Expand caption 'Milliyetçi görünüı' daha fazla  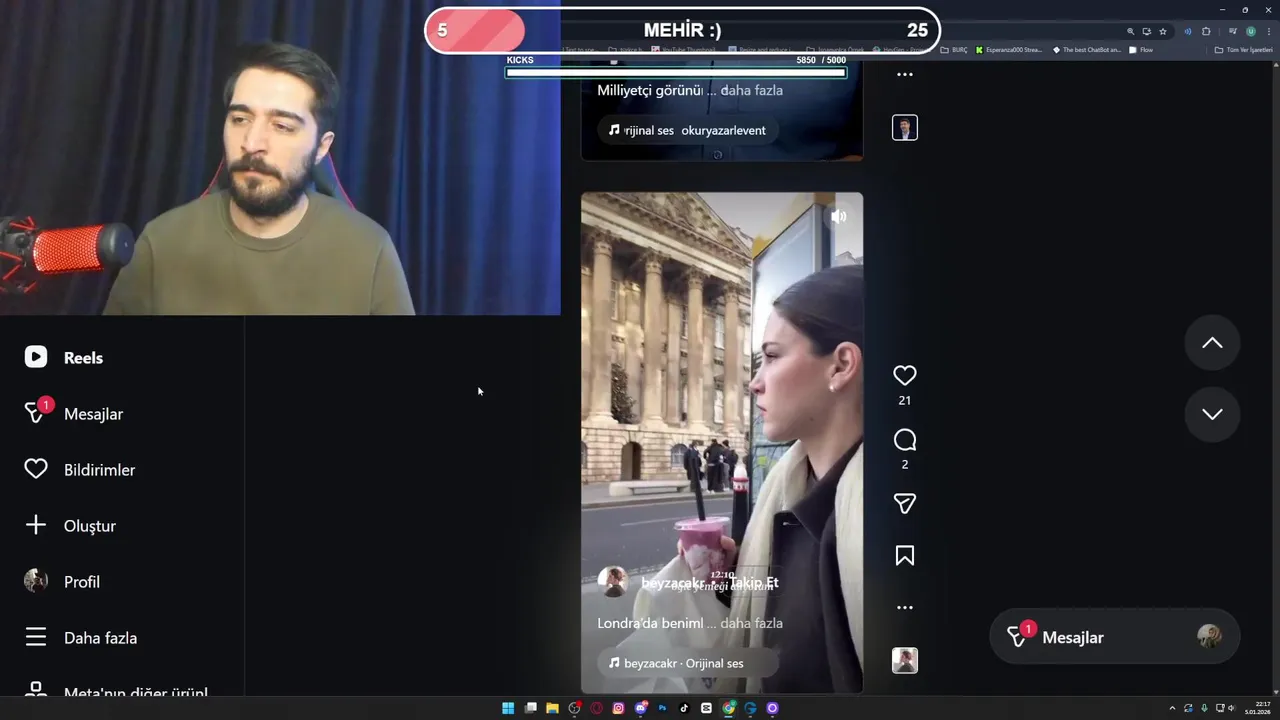click(x=751, y=90)
